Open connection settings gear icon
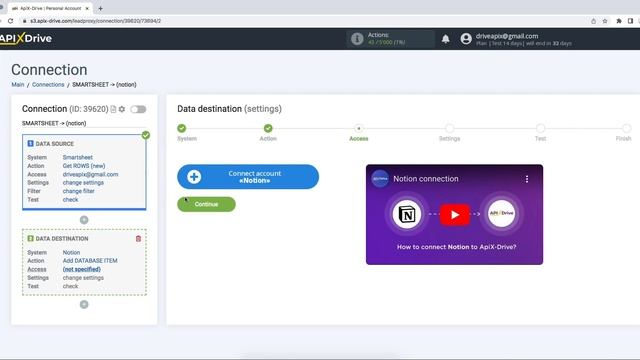The height and width of the screenshot is (360, 640). point(122,109)
